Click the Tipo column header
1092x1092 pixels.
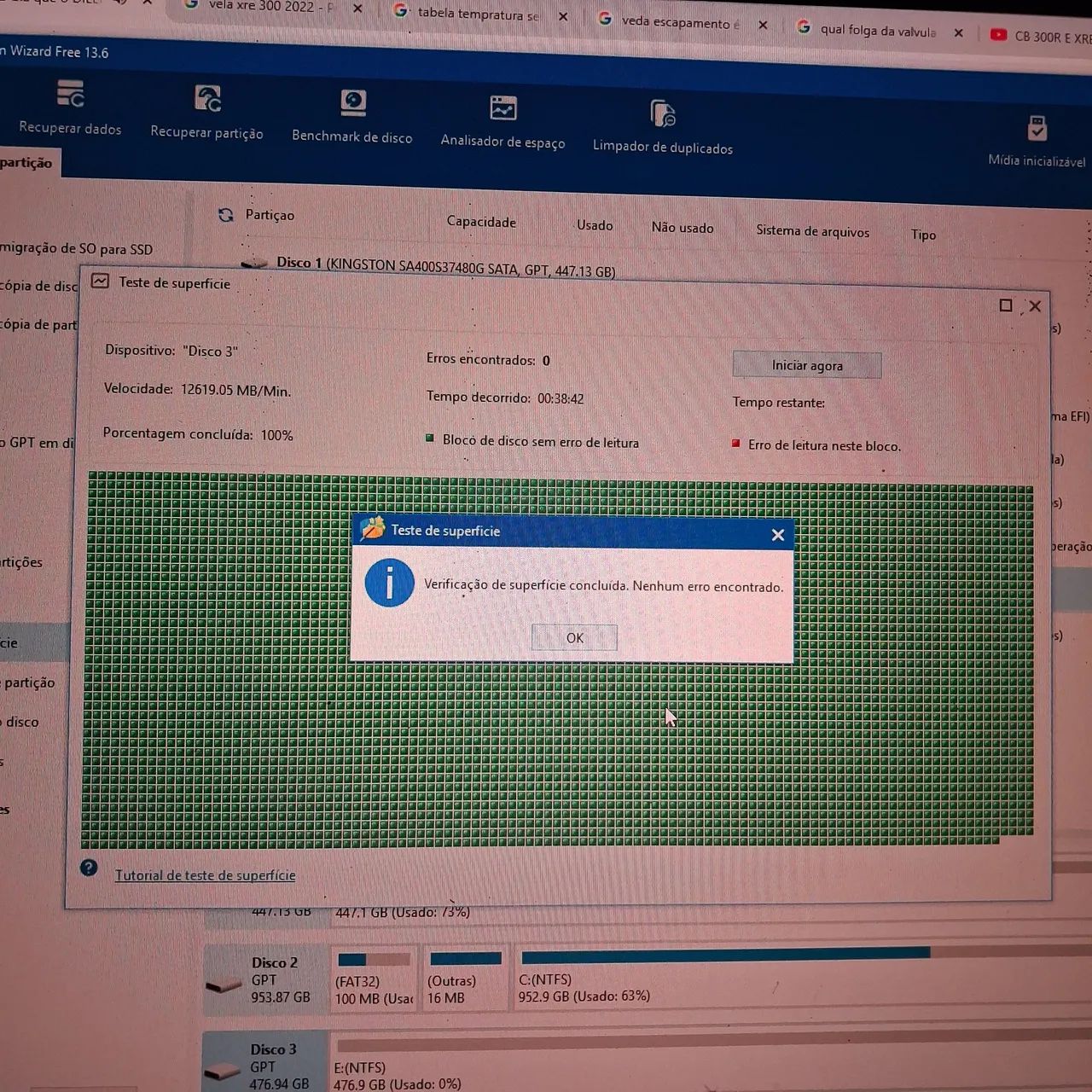click(923, 235)
